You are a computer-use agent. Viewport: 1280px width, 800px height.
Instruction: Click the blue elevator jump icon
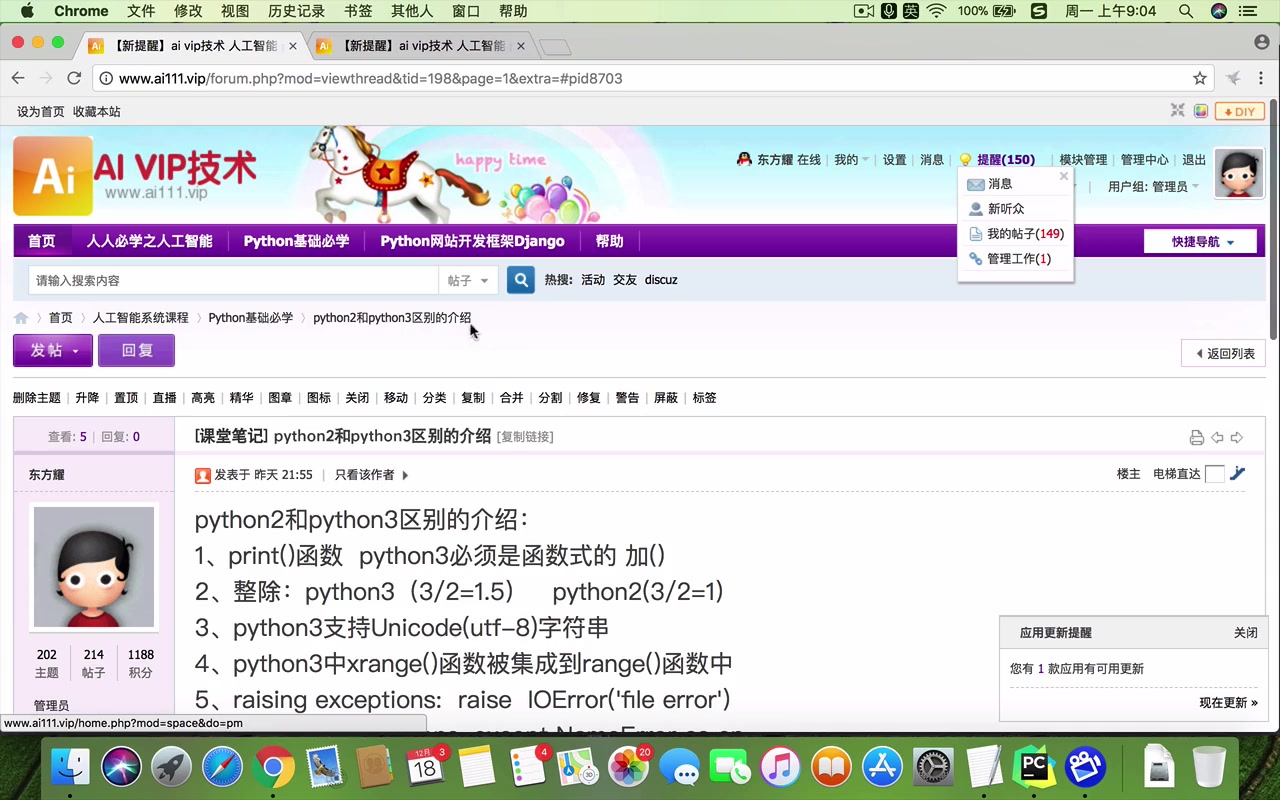click(1238, 473)
